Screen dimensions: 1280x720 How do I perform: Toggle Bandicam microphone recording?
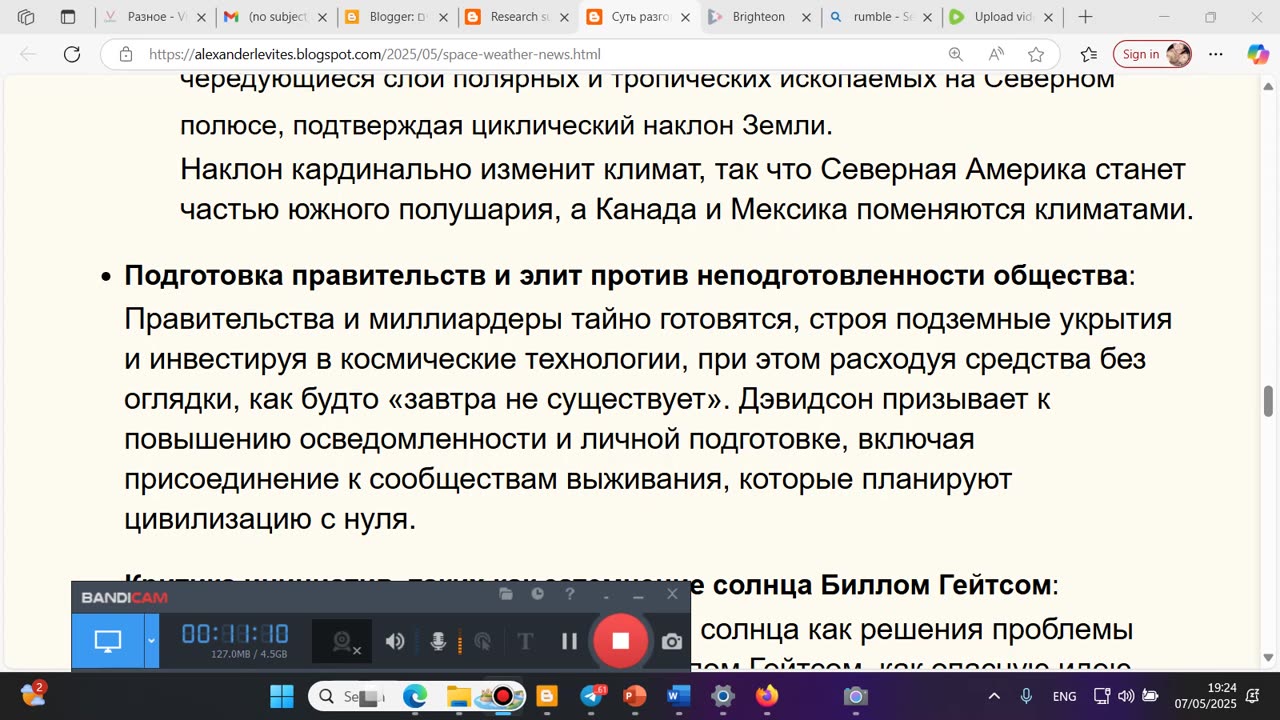438,641
